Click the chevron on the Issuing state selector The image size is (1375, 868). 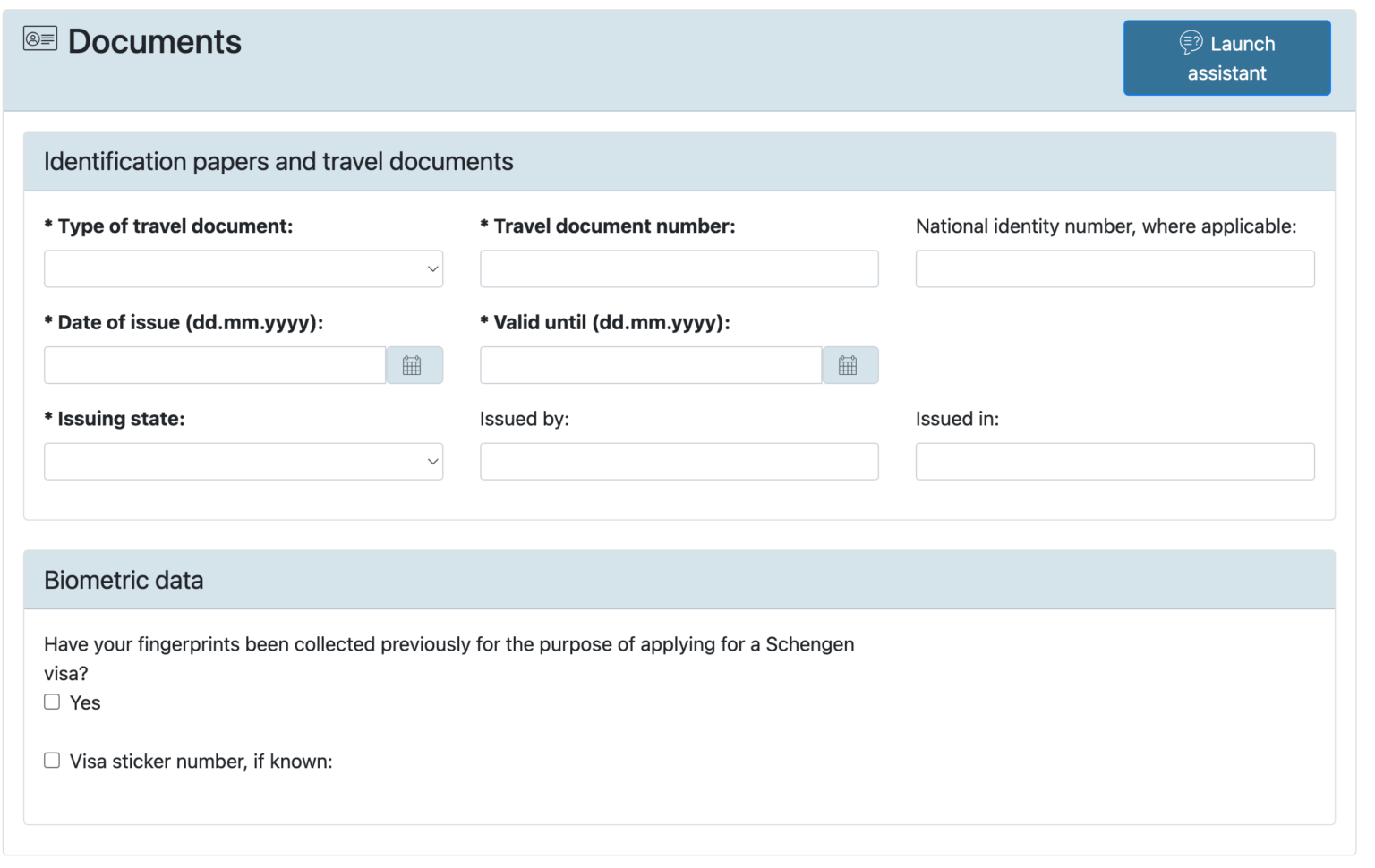tap(432, 461)
